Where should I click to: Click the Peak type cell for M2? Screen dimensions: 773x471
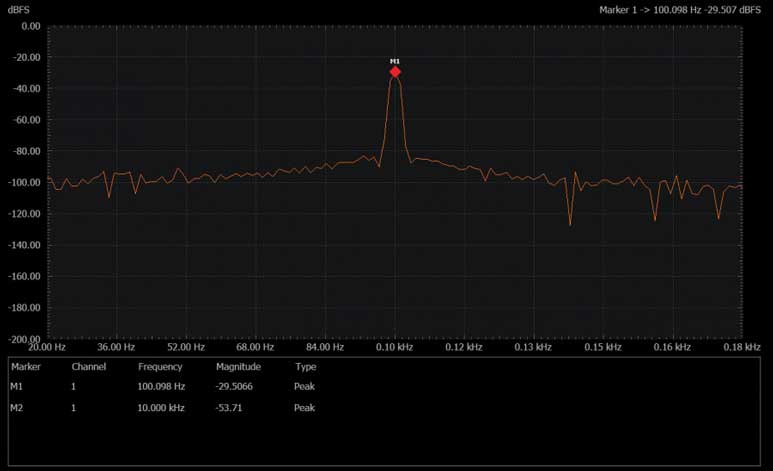click(305, 408)
